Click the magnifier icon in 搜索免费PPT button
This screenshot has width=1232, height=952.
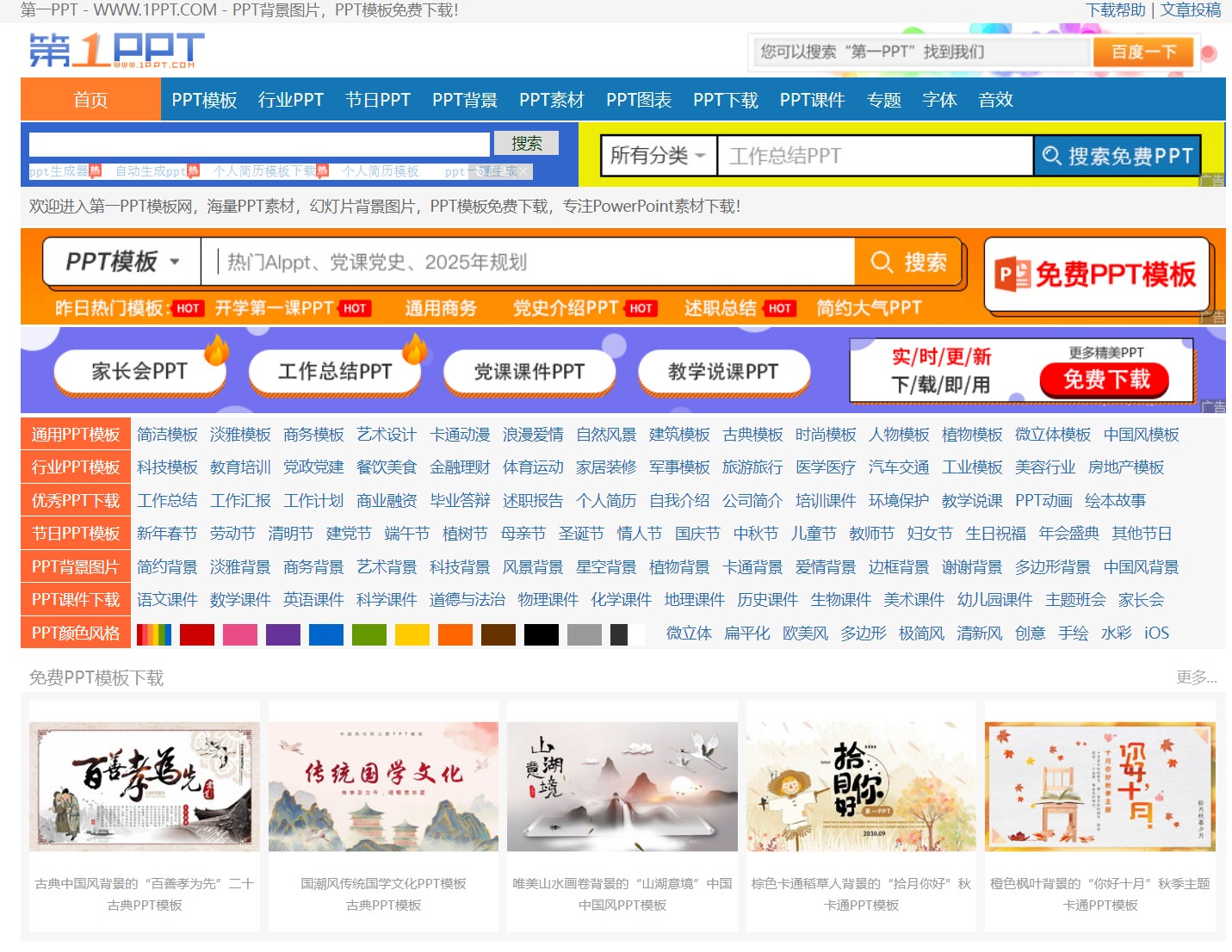[x=1051, y=156]
